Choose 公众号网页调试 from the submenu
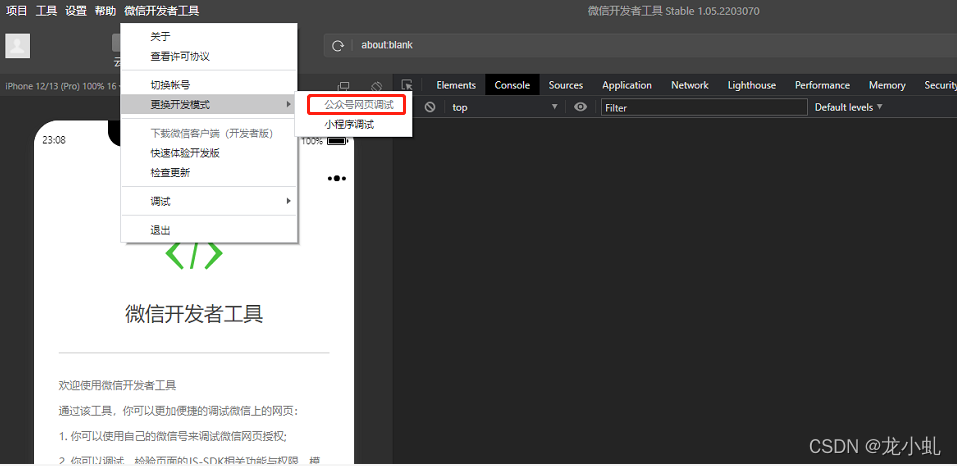 [358, 105]
